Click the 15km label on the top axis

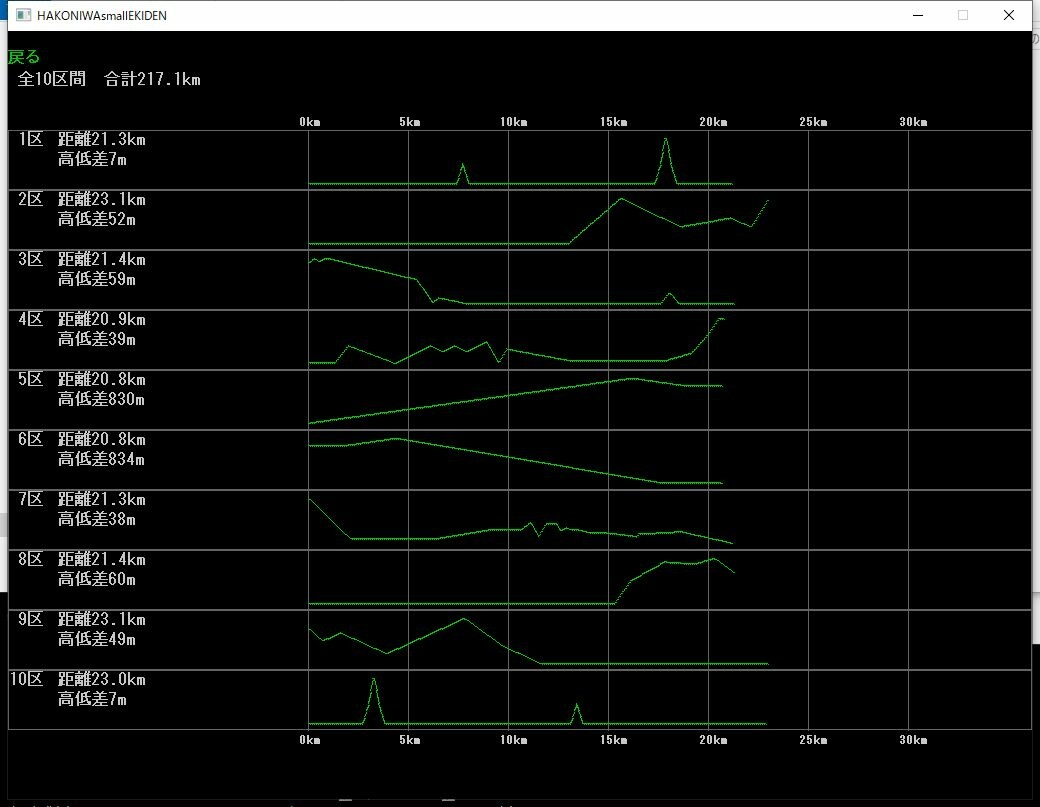[613, 122]
